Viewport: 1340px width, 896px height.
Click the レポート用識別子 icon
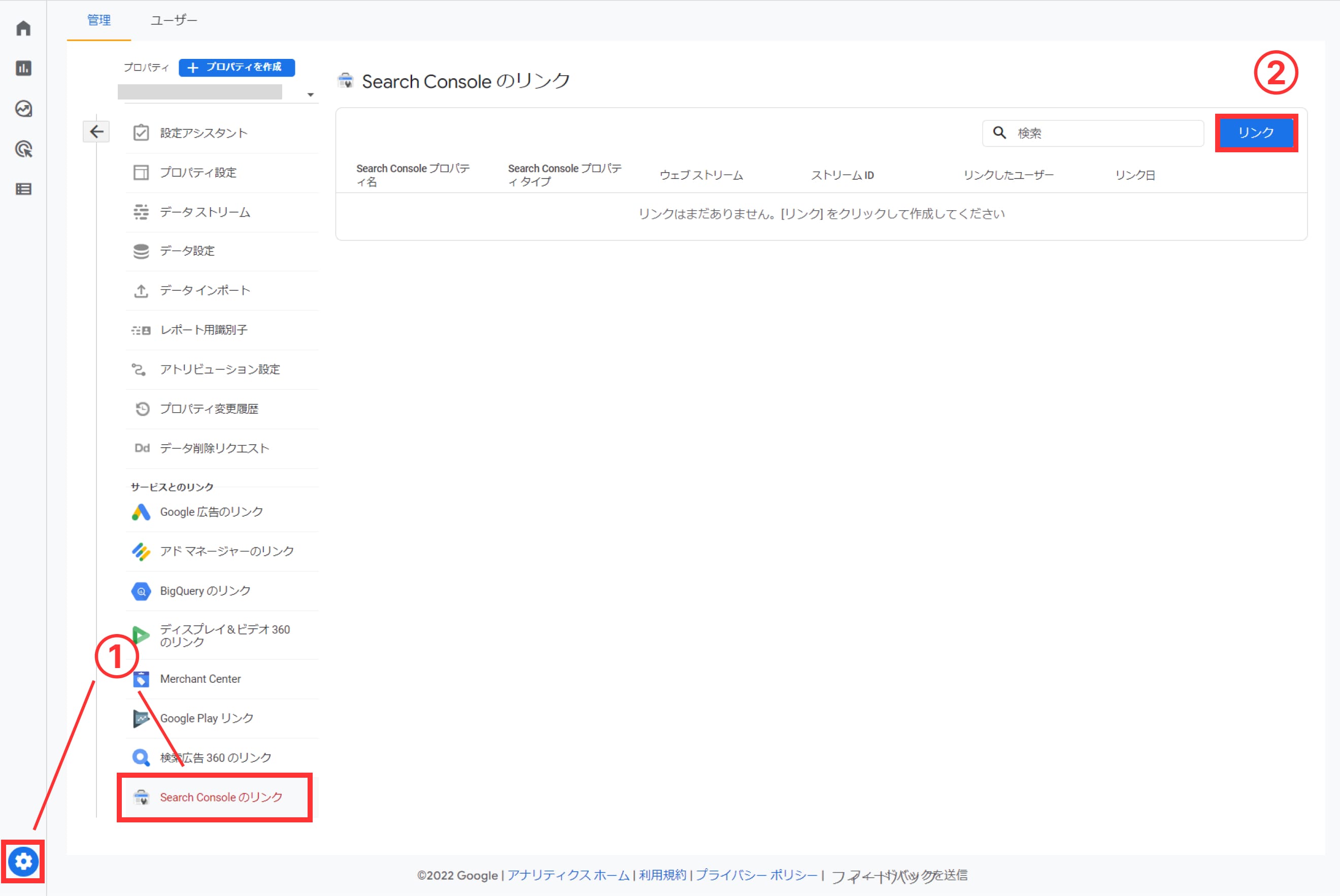pyautogui.click(x=141, y=330)
